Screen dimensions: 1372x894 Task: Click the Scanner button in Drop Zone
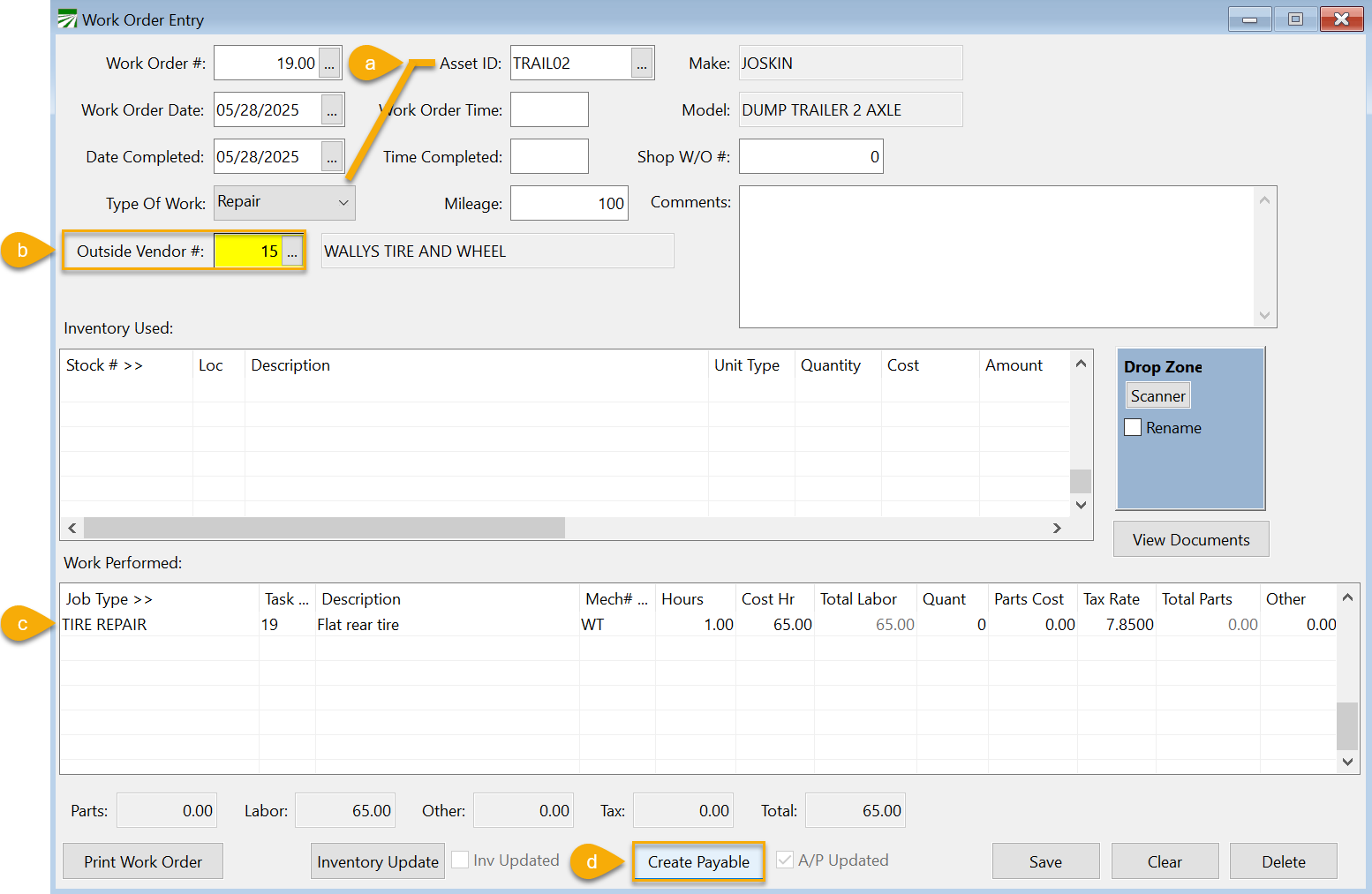tap(1157, 396)
